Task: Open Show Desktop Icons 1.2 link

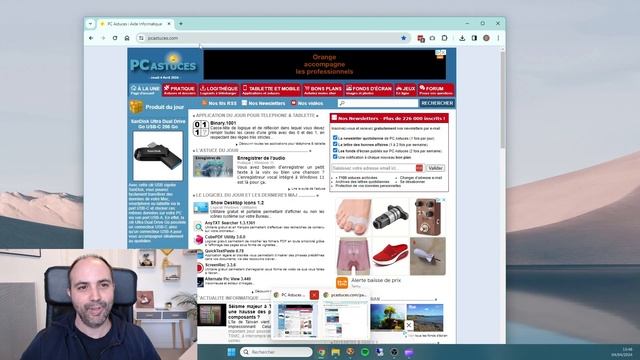Action: 237,202
